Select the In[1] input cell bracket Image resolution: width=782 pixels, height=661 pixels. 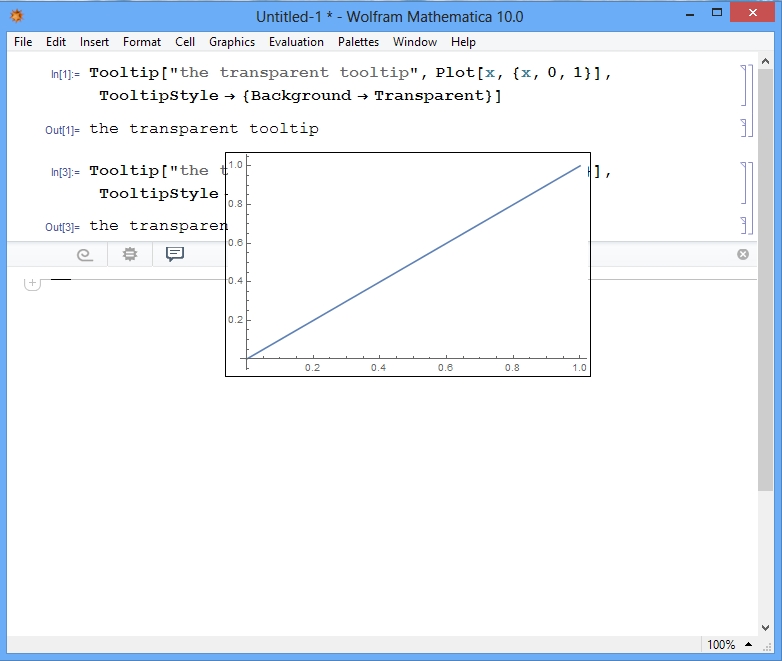pyautogui.click(x=743, y=85)
